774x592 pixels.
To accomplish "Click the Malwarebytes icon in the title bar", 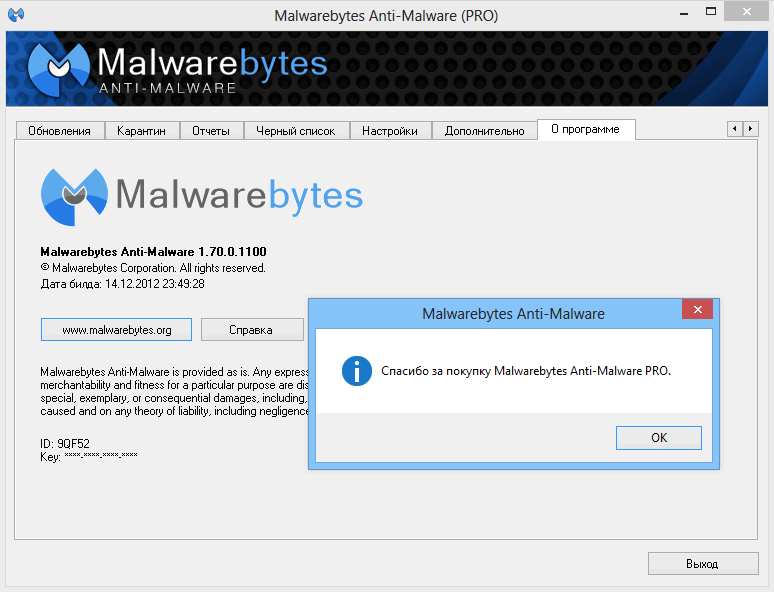I will 16,15.
